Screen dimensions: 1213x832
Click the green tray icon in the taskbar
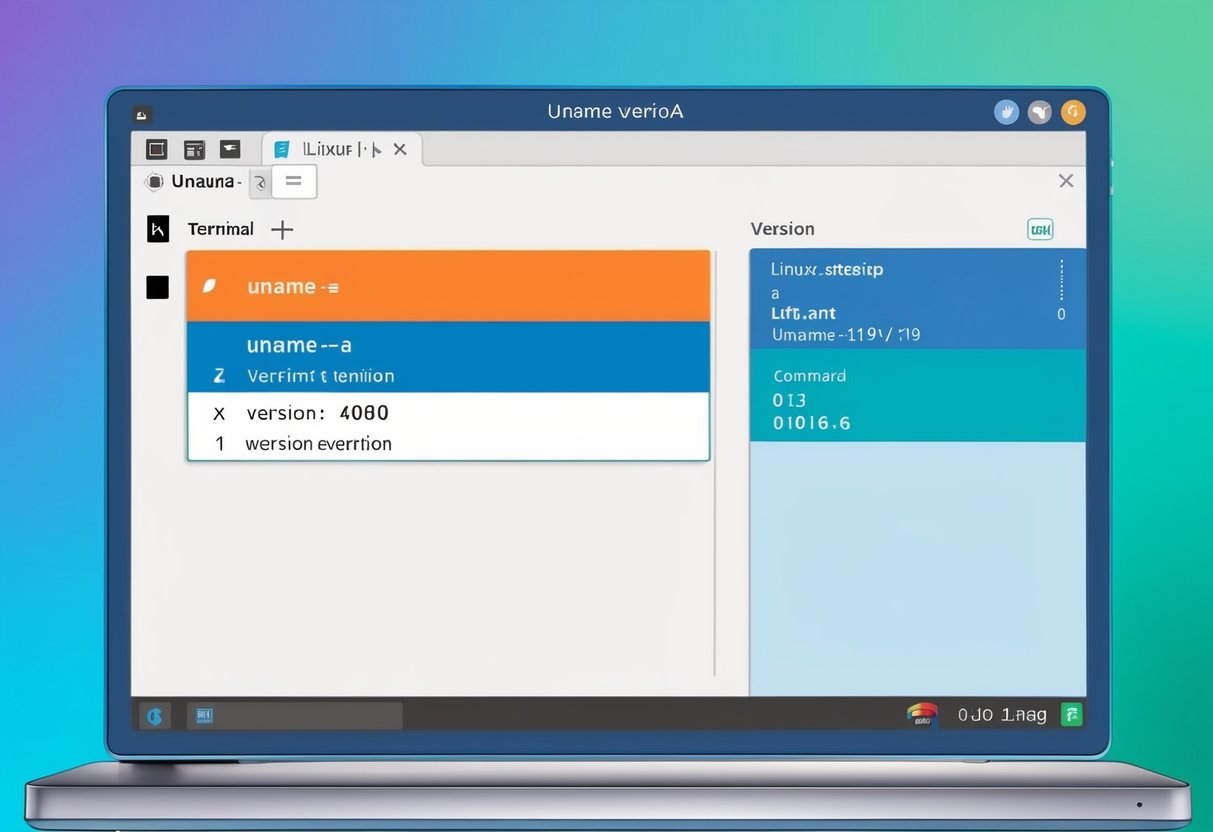point(1072,714)
